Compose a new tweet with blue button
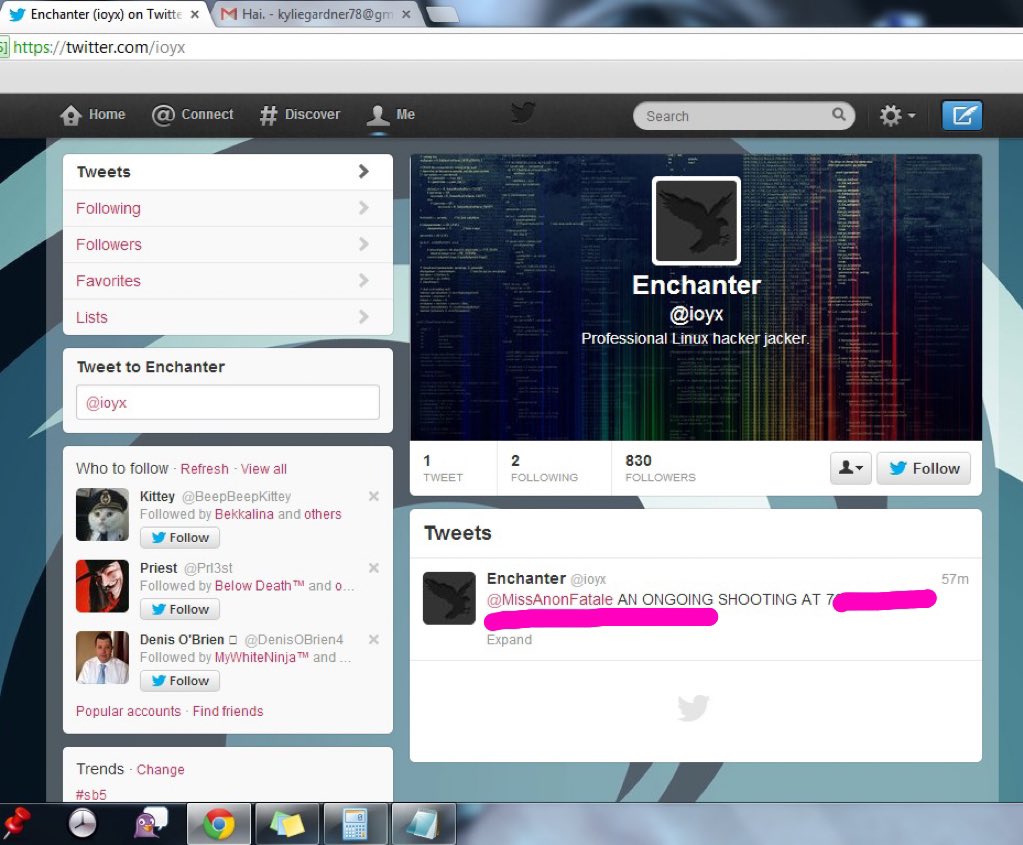The height and width of the screenshot is (845, 1023). 962,115
